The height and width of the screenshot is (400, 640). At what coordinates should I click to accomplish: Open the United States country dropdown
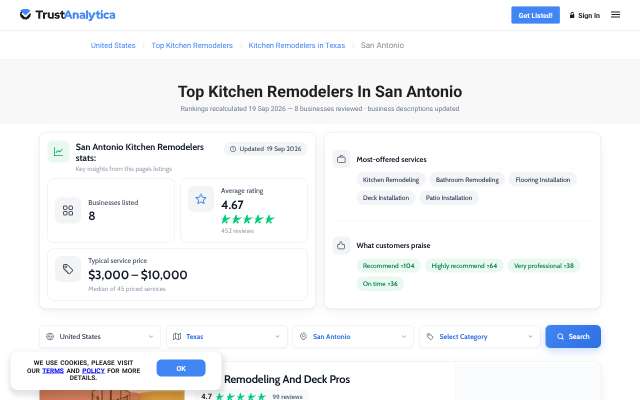pos(100,336)
